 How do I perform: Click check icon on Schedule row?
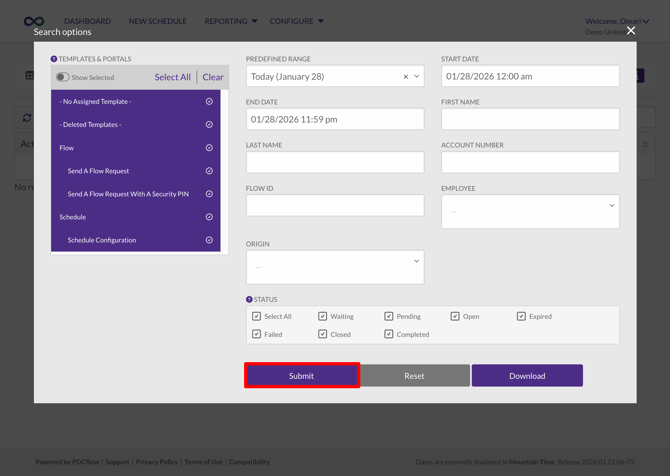[209, 217]
